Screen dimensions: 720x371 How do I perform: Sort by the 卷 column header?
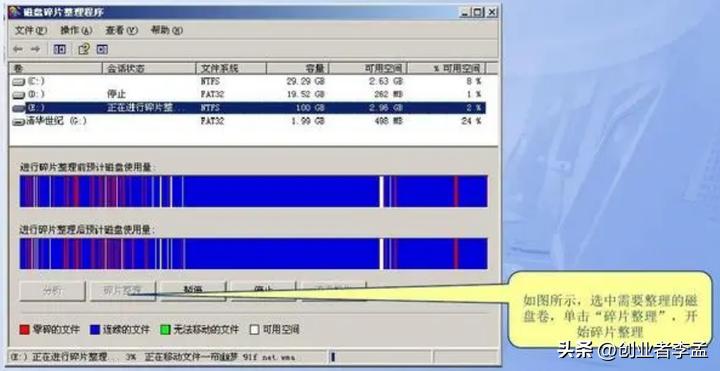point(56,68)
